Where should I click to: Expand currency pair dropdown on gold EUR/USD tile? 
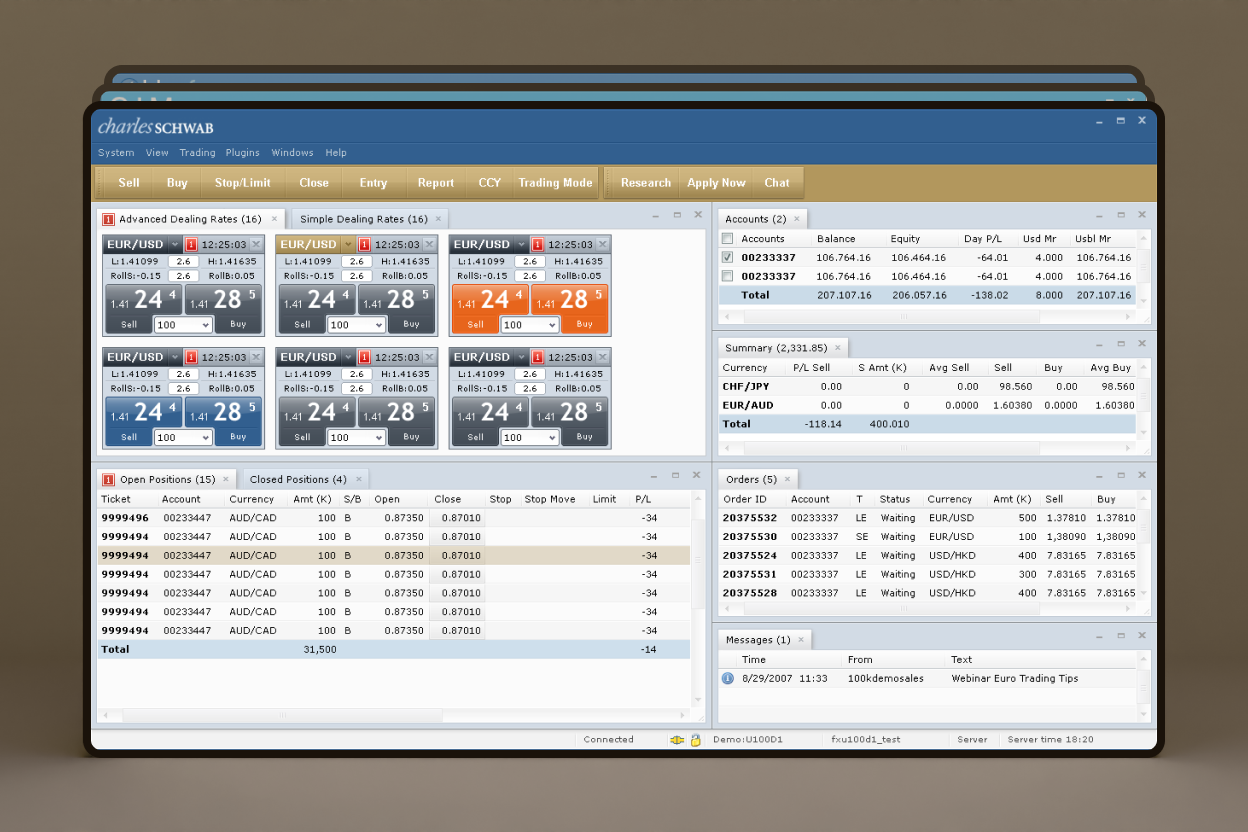coord(348,245)
